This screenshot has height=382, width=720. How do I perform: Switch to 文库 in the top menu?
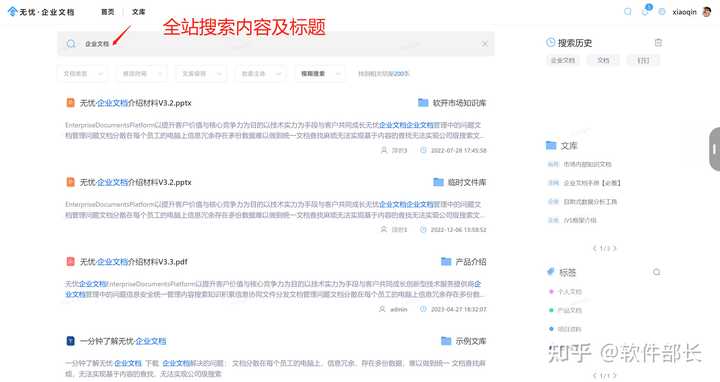click(138, 12)
